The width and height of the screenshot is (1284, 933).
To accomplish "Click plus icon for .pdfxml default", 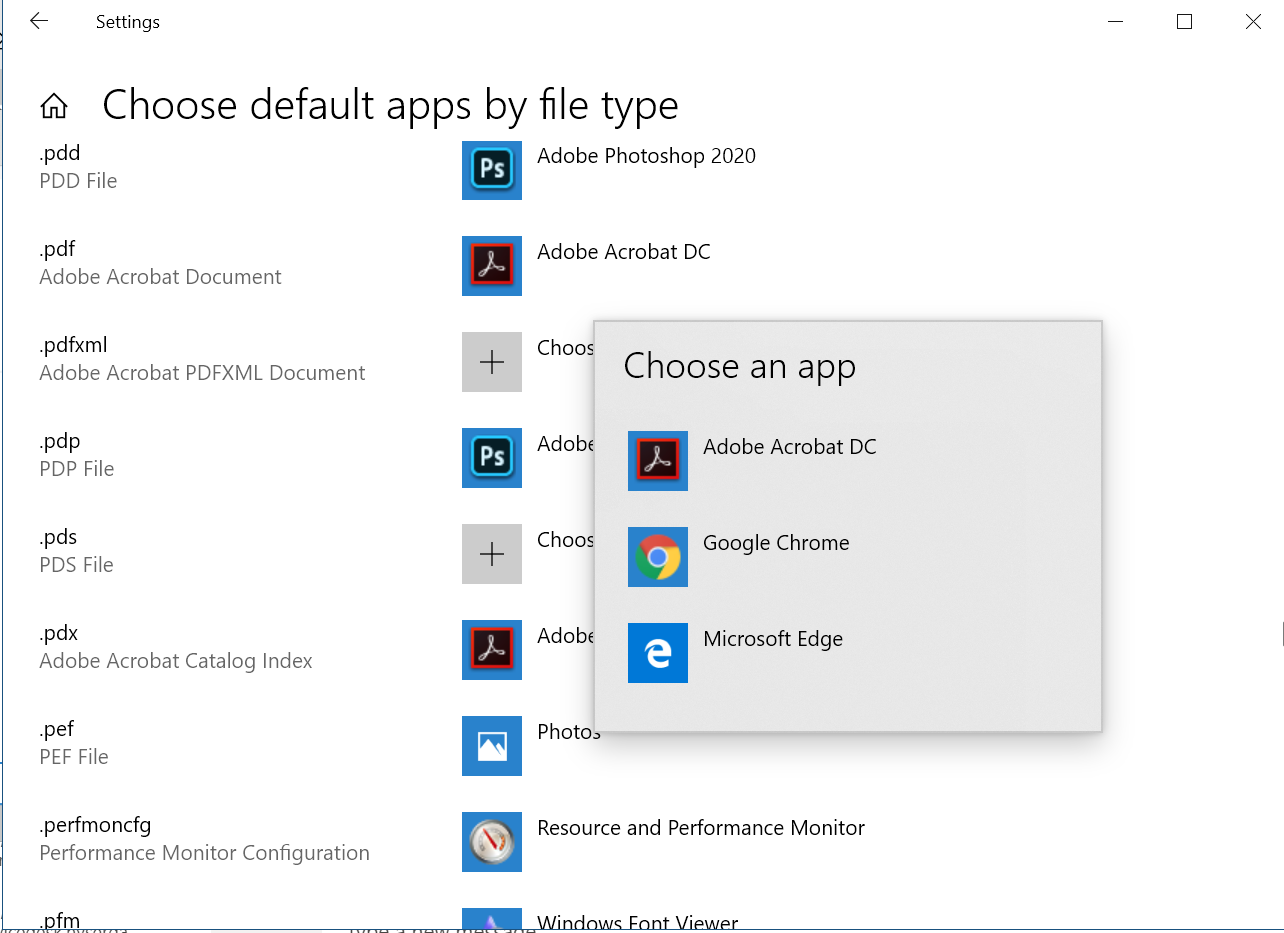I will [492, 362].
